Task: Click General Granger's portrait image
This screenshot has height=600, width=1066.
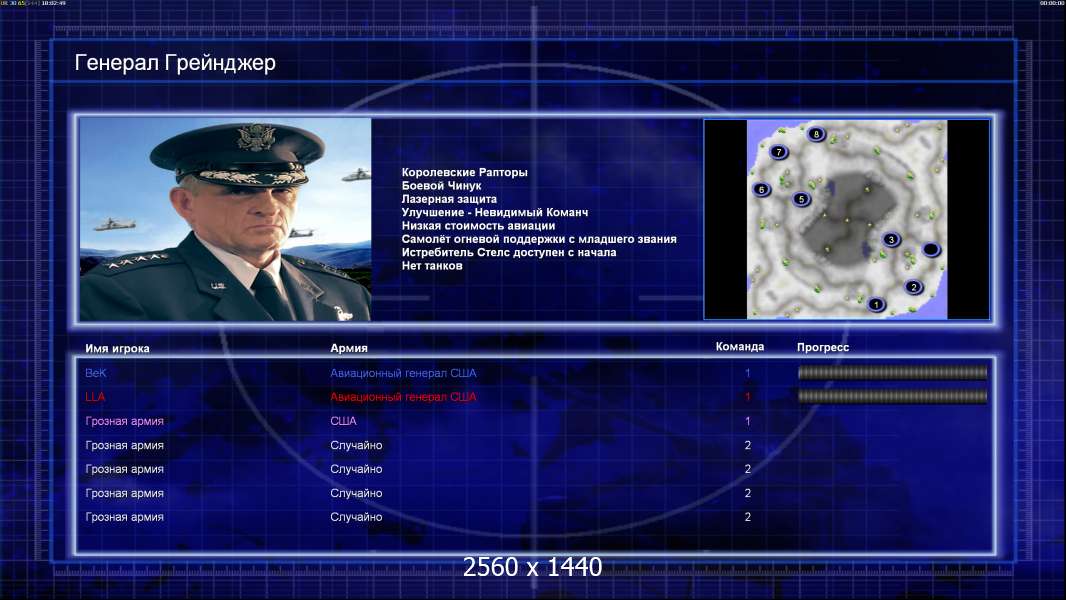Action: coord(225,219)
